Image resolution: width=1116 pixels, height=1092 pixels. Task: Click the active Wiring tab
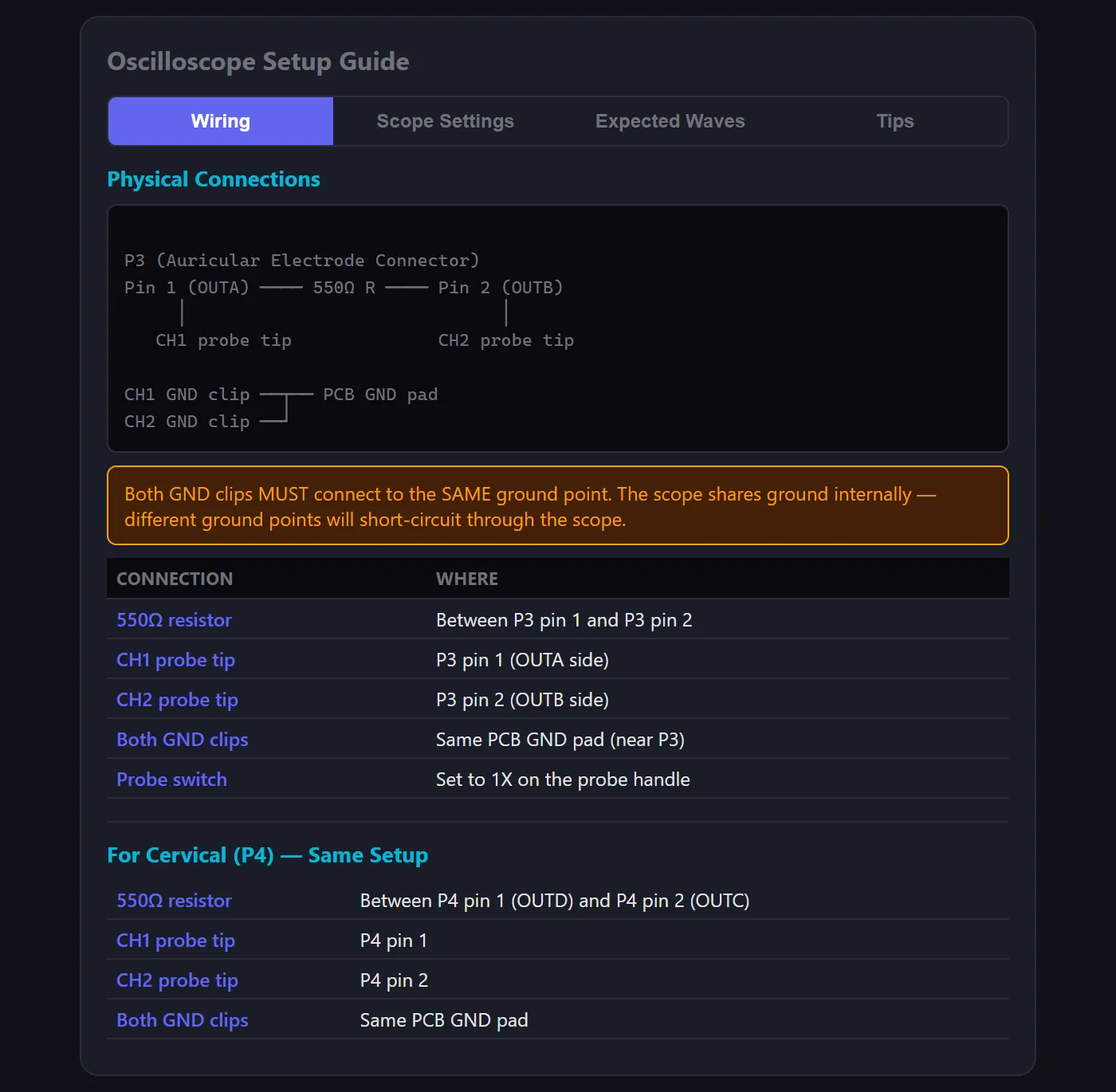[x=221, y=121]
